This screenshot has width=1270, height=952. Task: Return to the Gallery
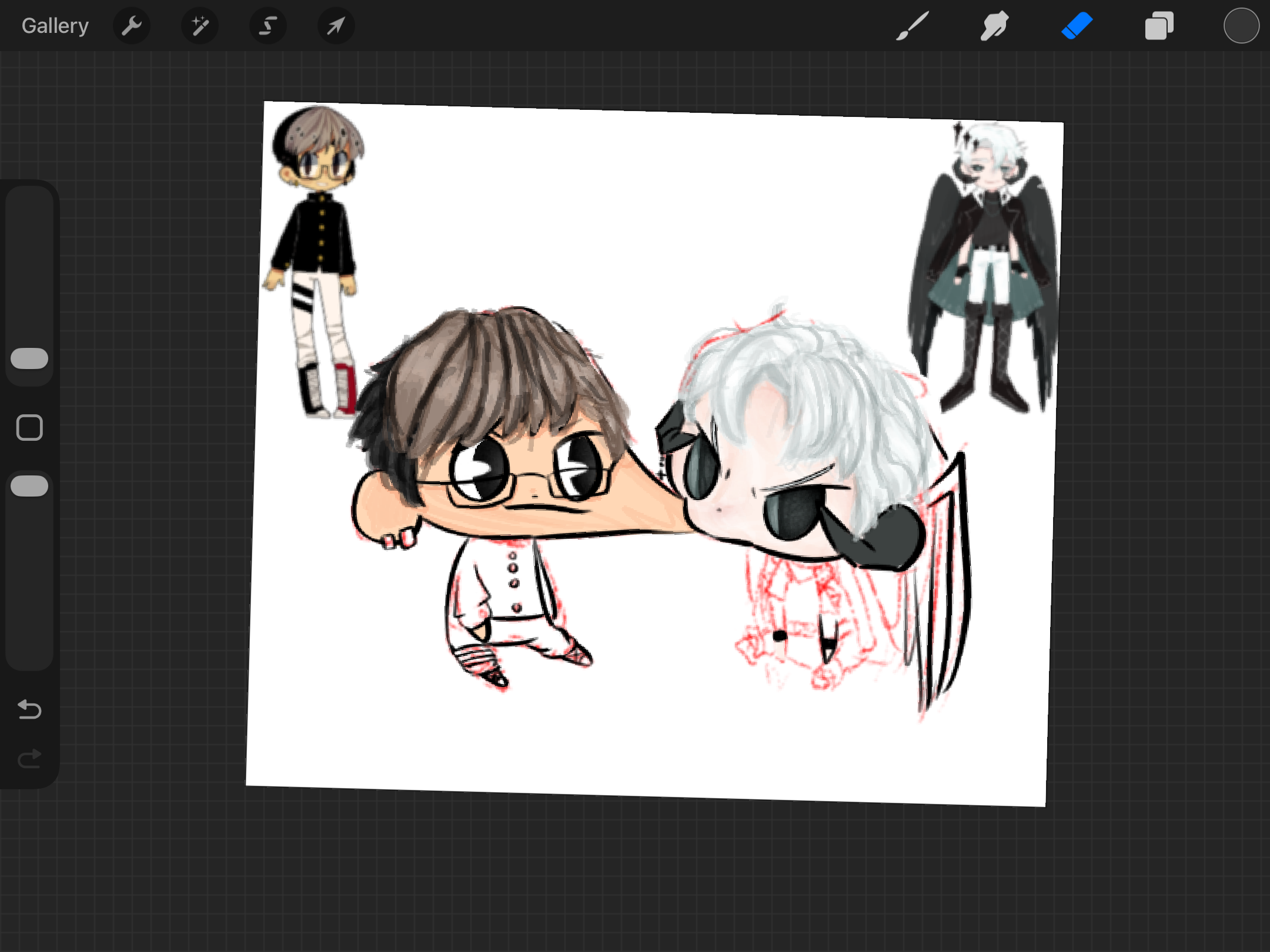click(x=55, y=26)
